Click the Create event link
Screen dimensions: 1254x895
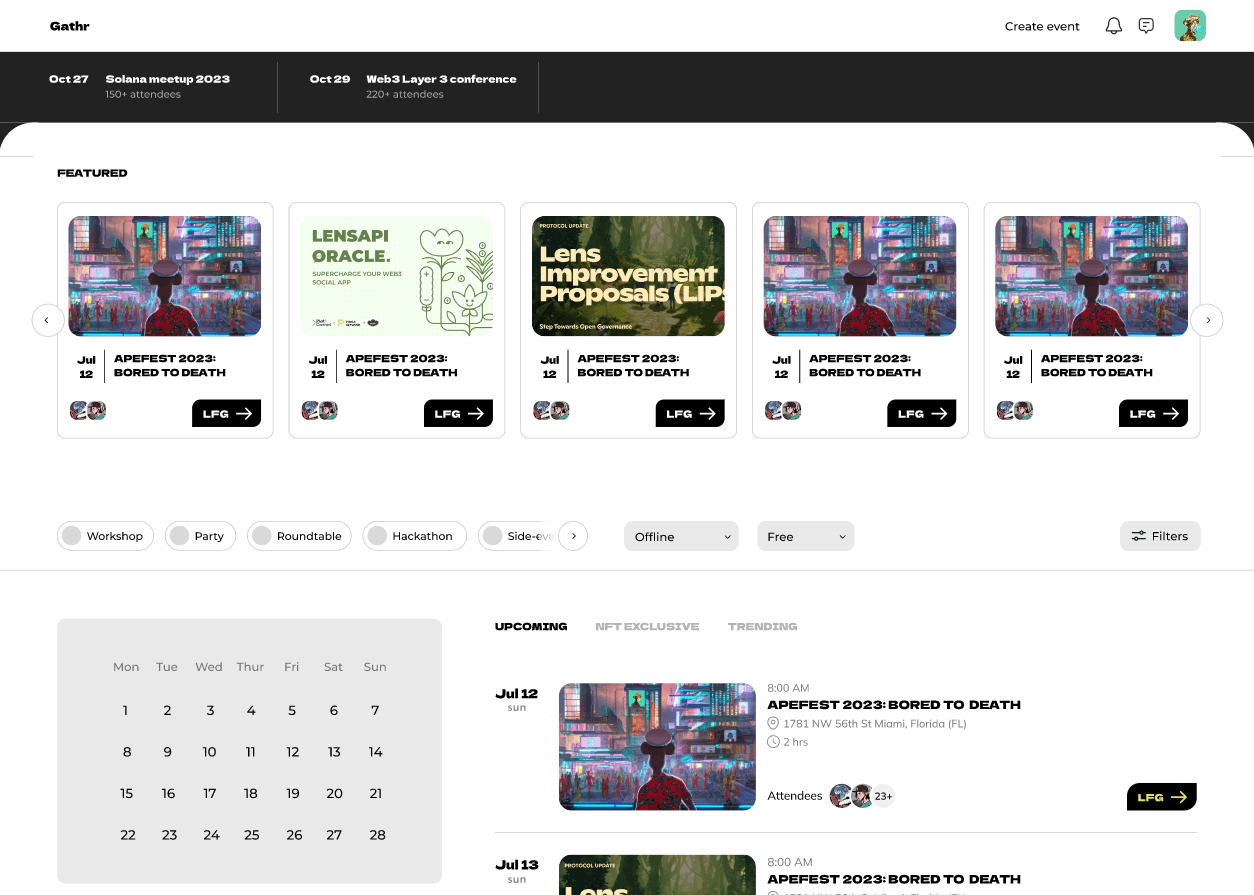pyautogui.click(x=1042, y=27)
